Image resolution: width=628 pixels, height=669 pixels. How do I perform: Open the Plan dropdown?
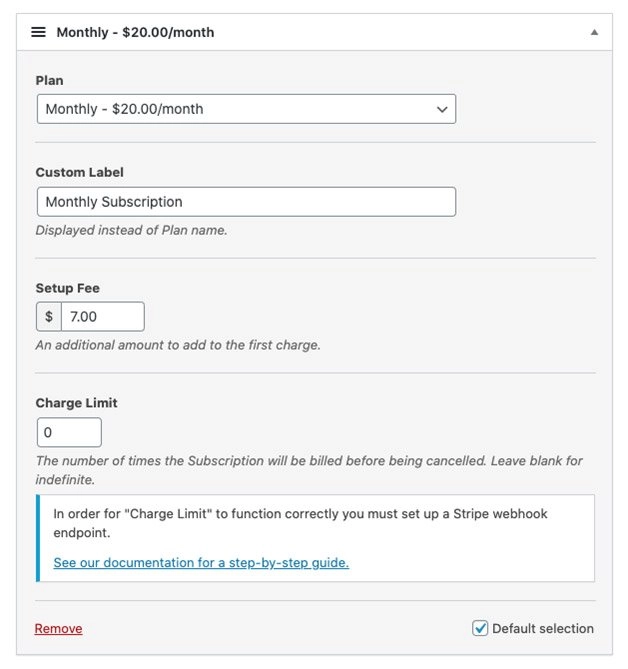click(245, 109)
